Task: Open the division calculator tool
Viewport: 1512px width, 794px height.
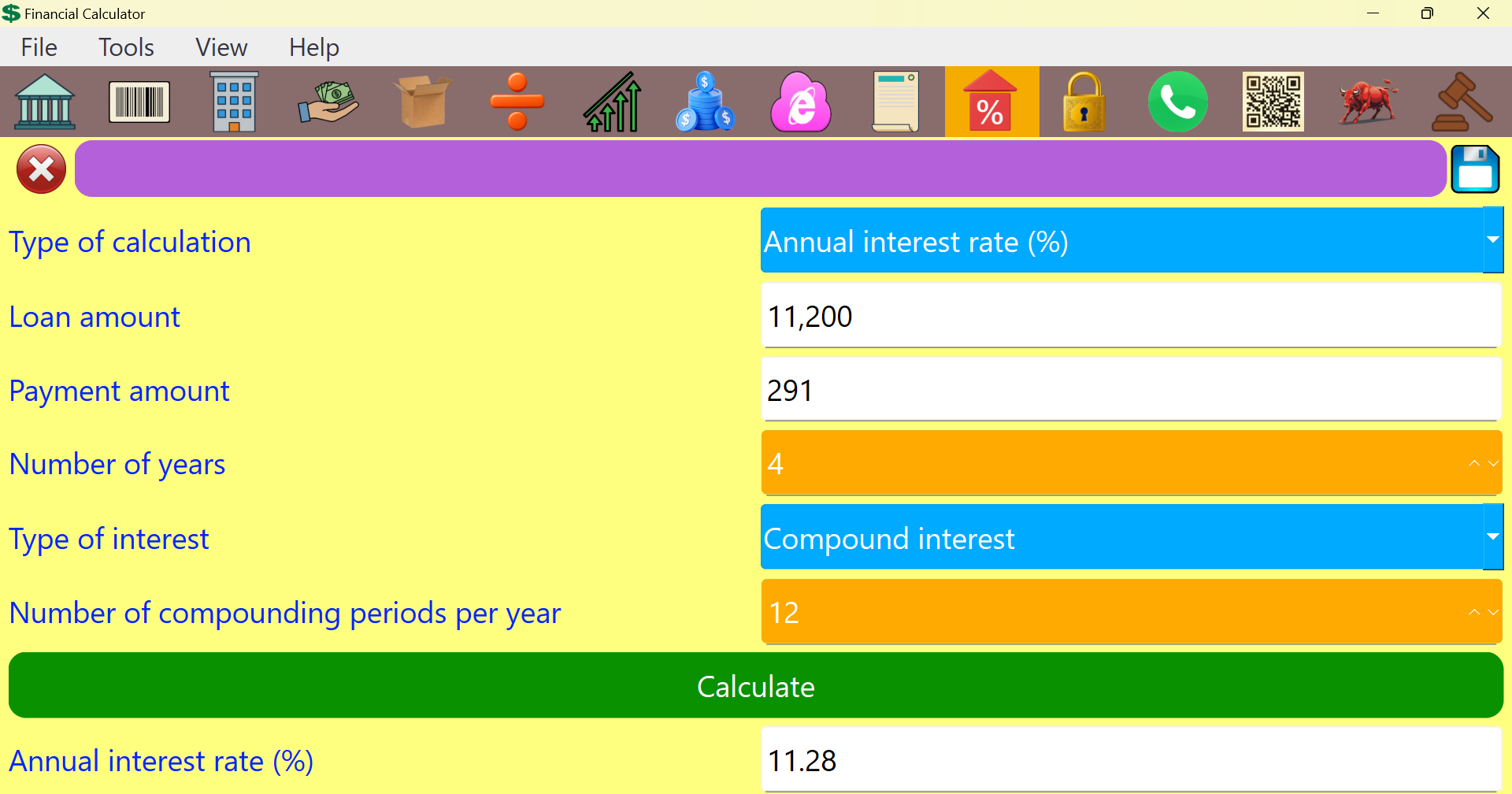Action: pos(517,102)
